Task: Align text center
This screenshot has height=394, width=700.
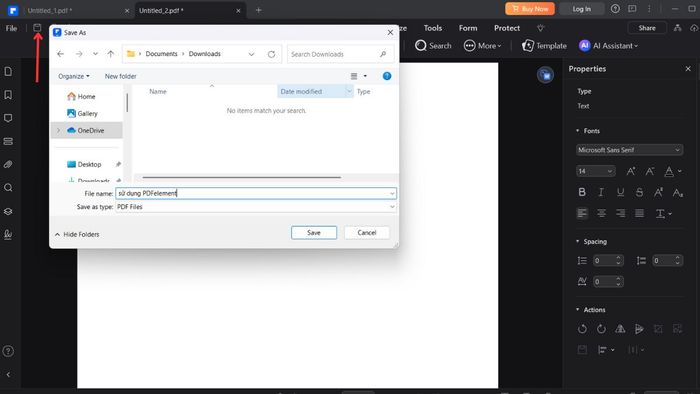Action: click(601, 213)
